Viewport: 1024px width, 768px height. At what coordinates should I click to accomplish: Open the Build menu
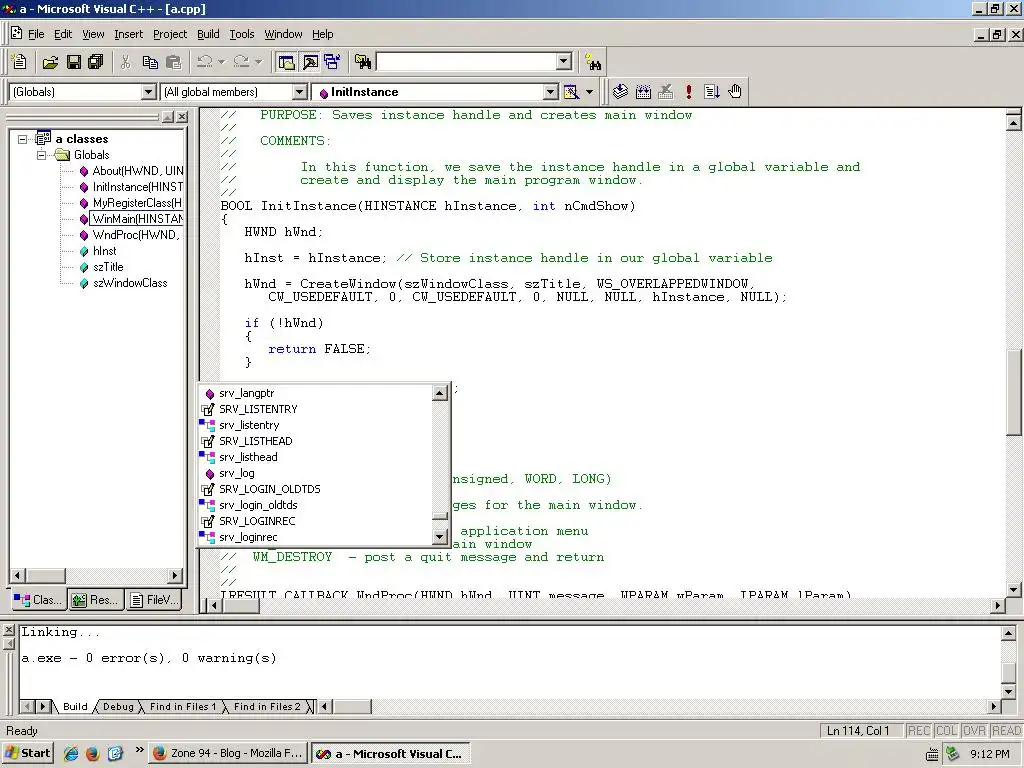(x=208, y=34)
